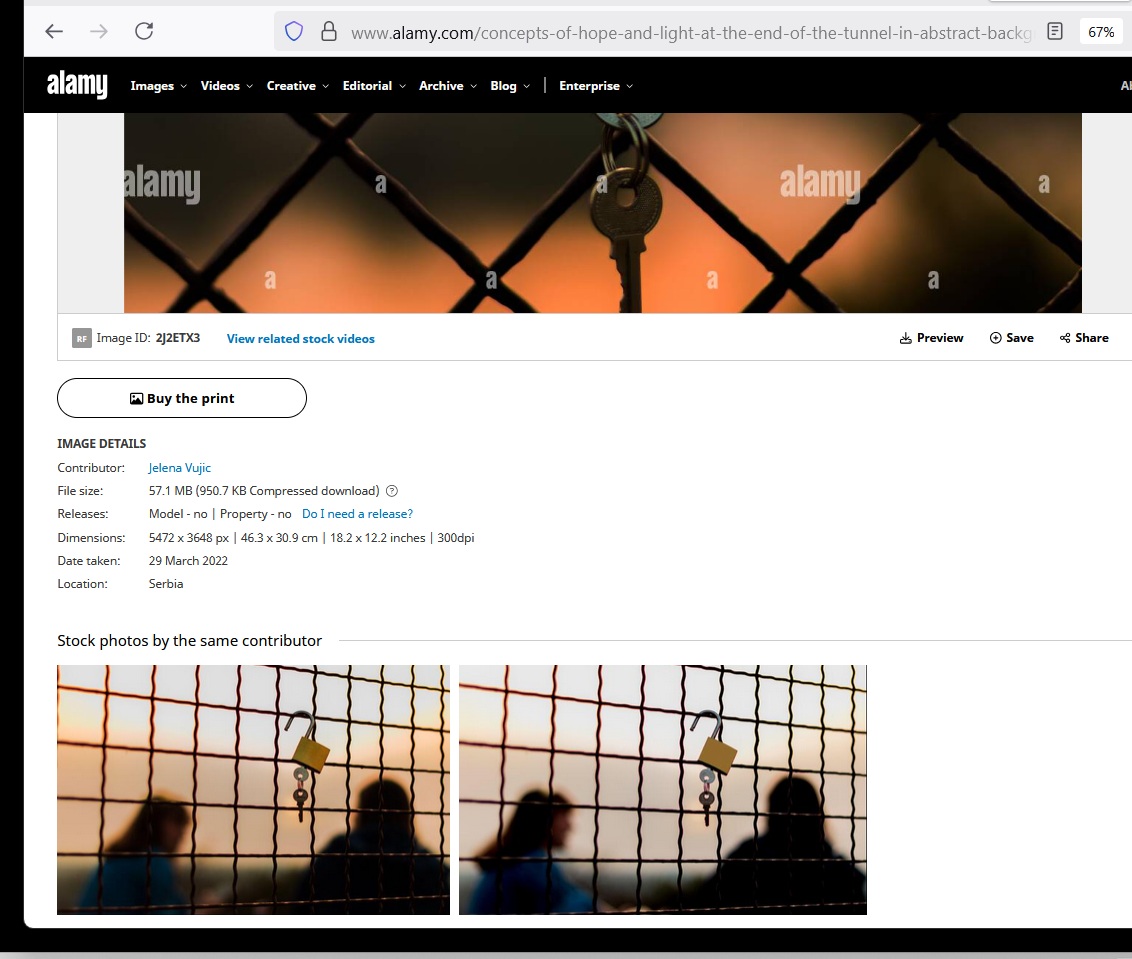Open the Editorial menu

pyautogui.click(x=374, y=86)
